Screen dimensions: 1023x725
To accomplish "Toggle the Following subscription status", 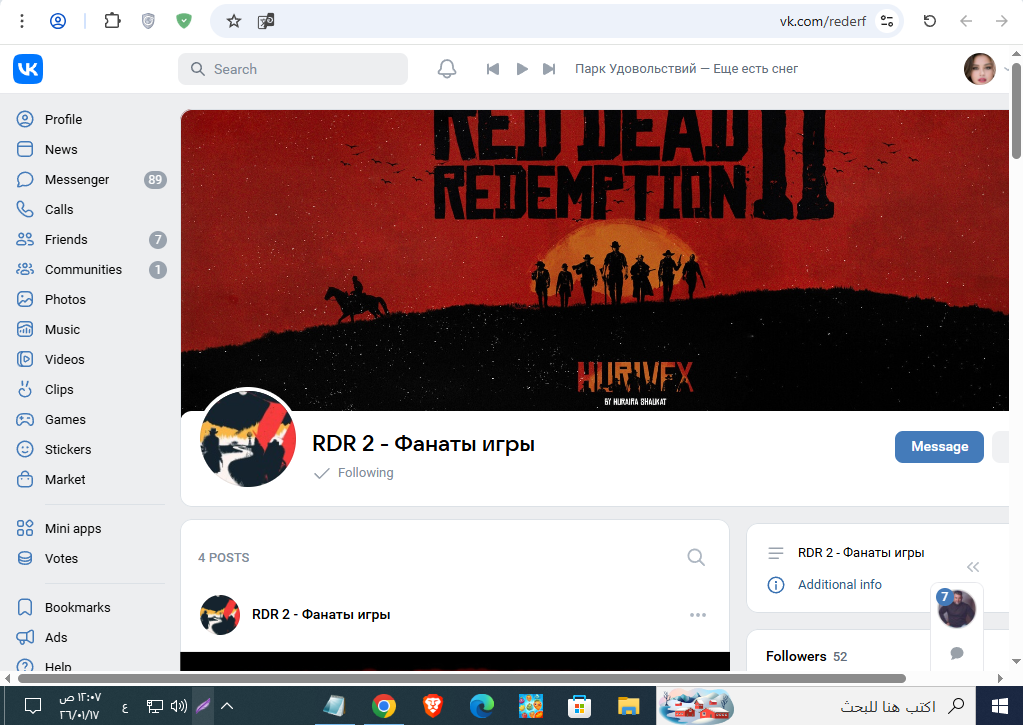I will (x=354, y=473).
